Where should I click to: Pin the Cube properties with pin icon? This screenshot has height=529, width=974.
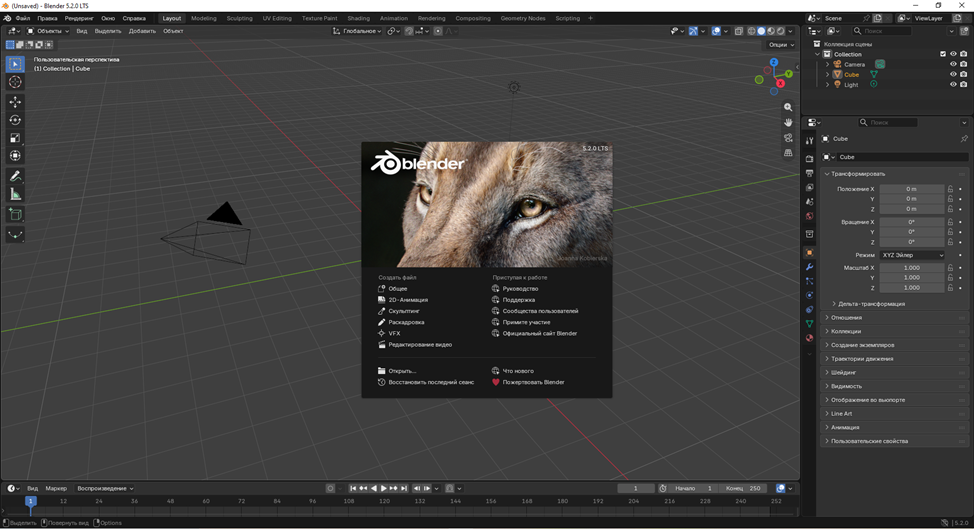964,138
